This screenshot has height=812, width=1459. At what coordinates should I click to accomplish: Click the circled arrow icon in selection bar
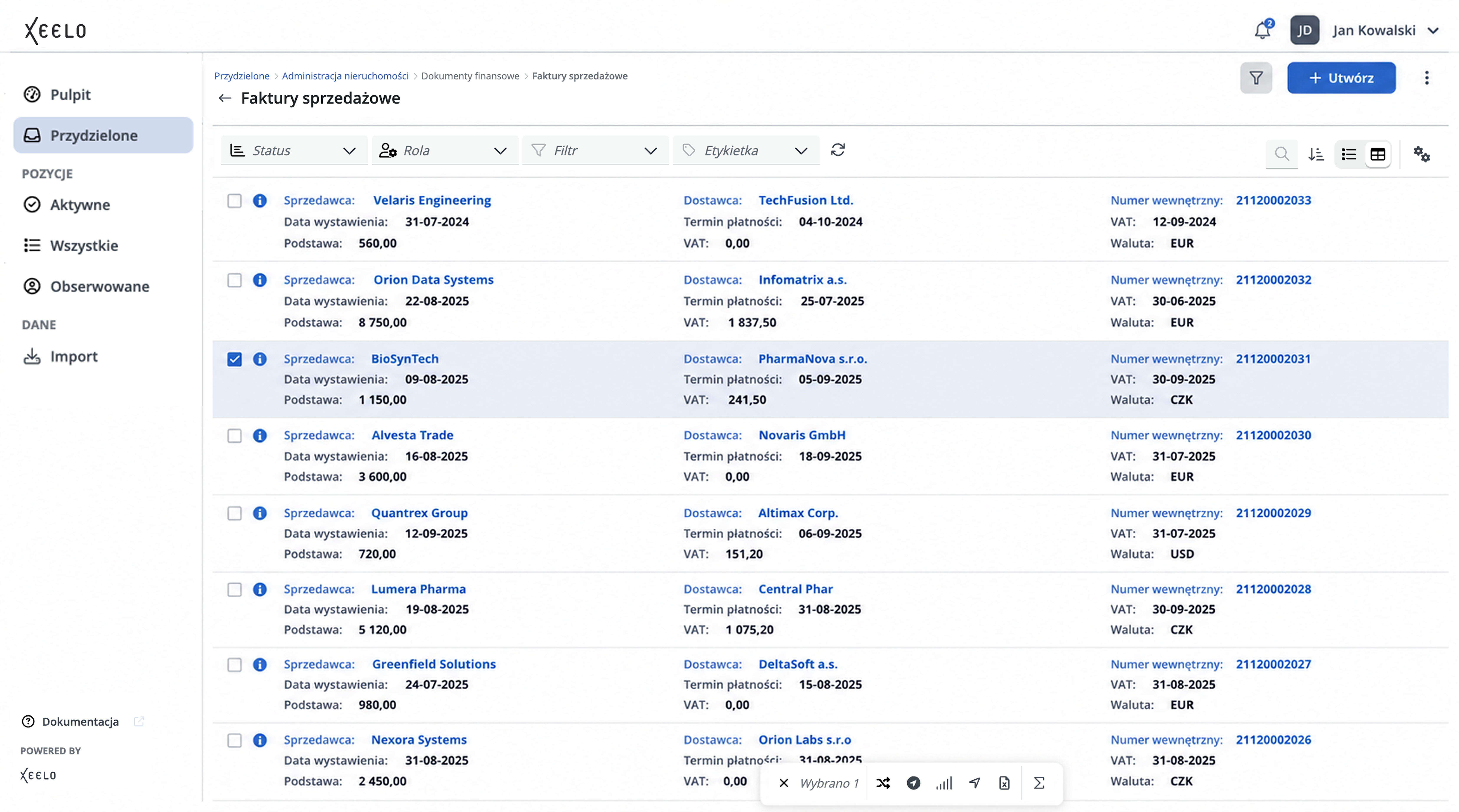tap(913, 783)
